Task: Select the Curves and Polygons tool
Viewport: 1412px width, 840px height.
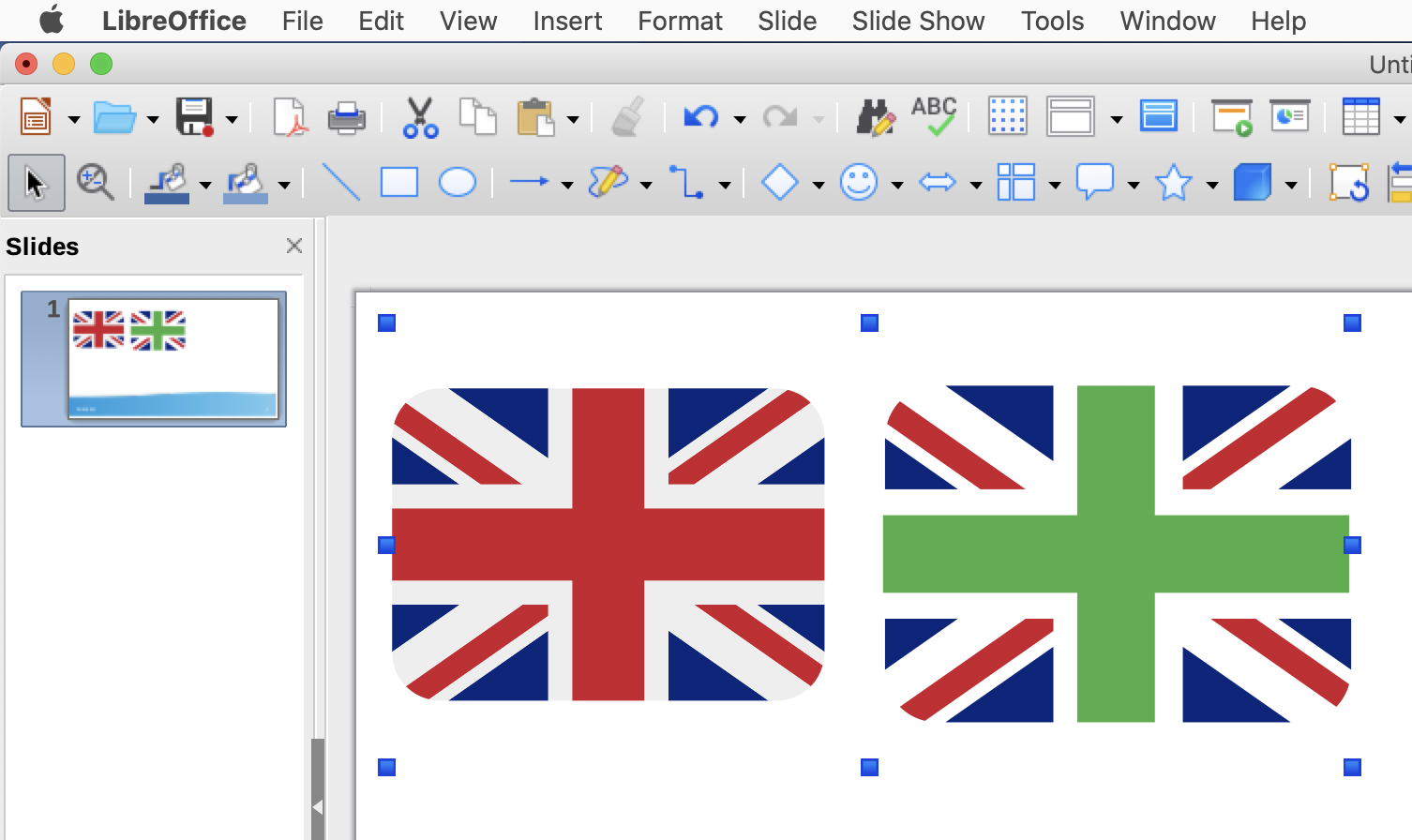Action: click(x=608, y=183)
